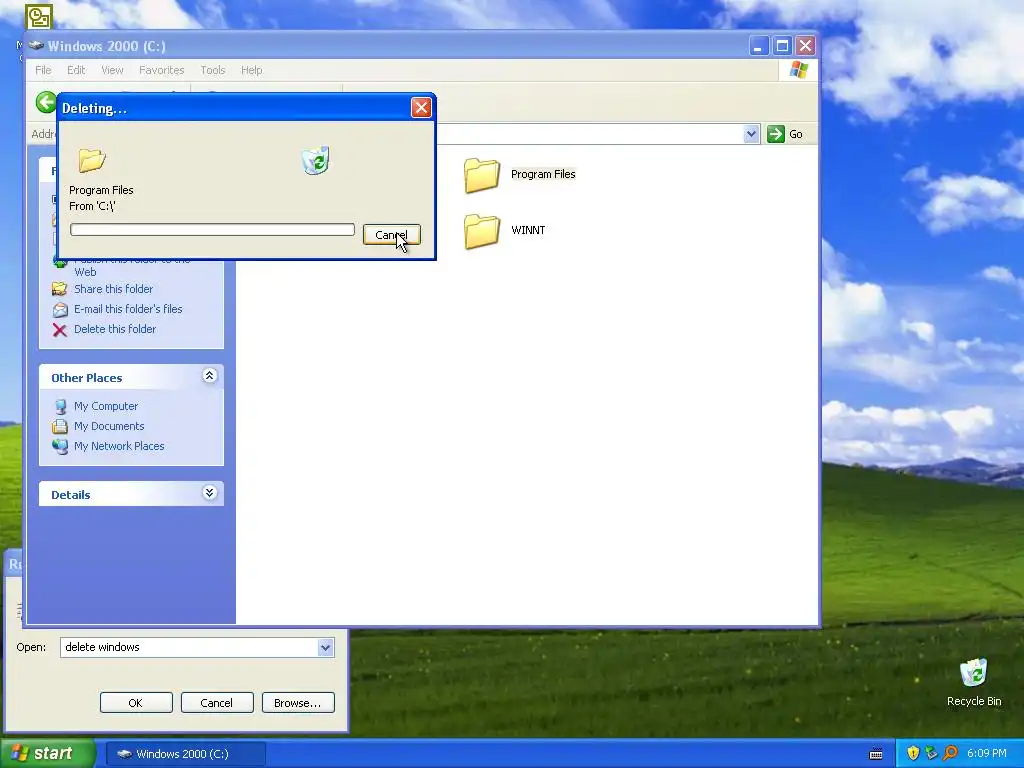1024x768 pixels.
Task: Click the Share this folder icon
Action: [59, 289]
